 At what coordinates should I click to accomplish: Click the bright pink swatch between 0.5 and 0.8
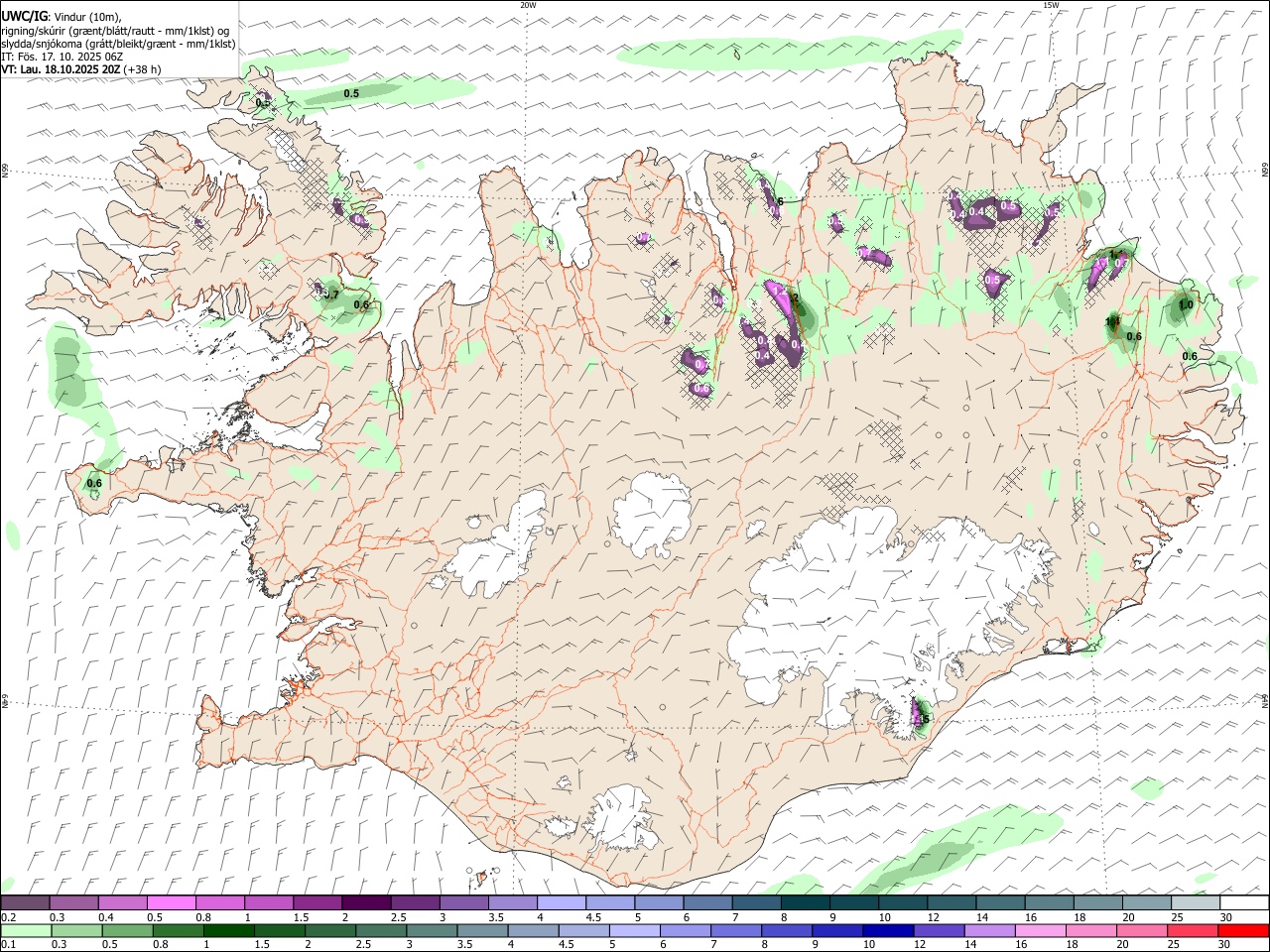click(x=171, y=902)
